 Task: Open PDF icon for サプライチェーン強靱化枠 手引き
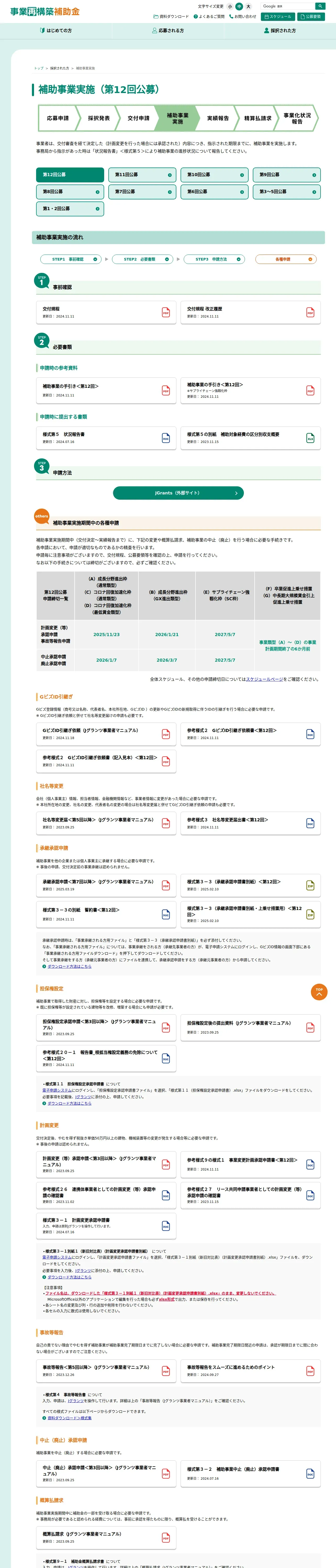point(310,390)
